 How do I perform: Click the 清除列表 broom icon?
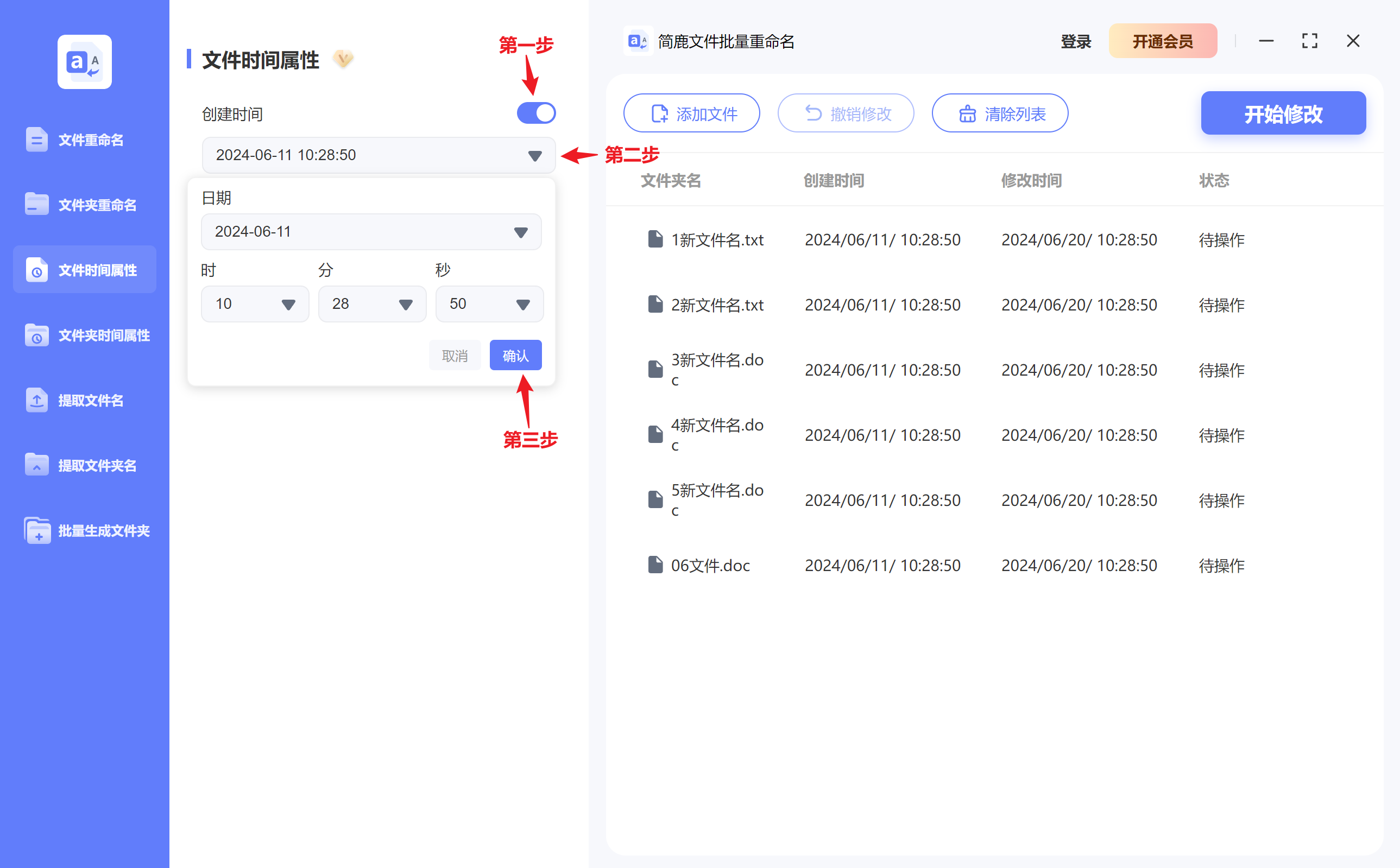pyautogui.click(x=967, y=113)
